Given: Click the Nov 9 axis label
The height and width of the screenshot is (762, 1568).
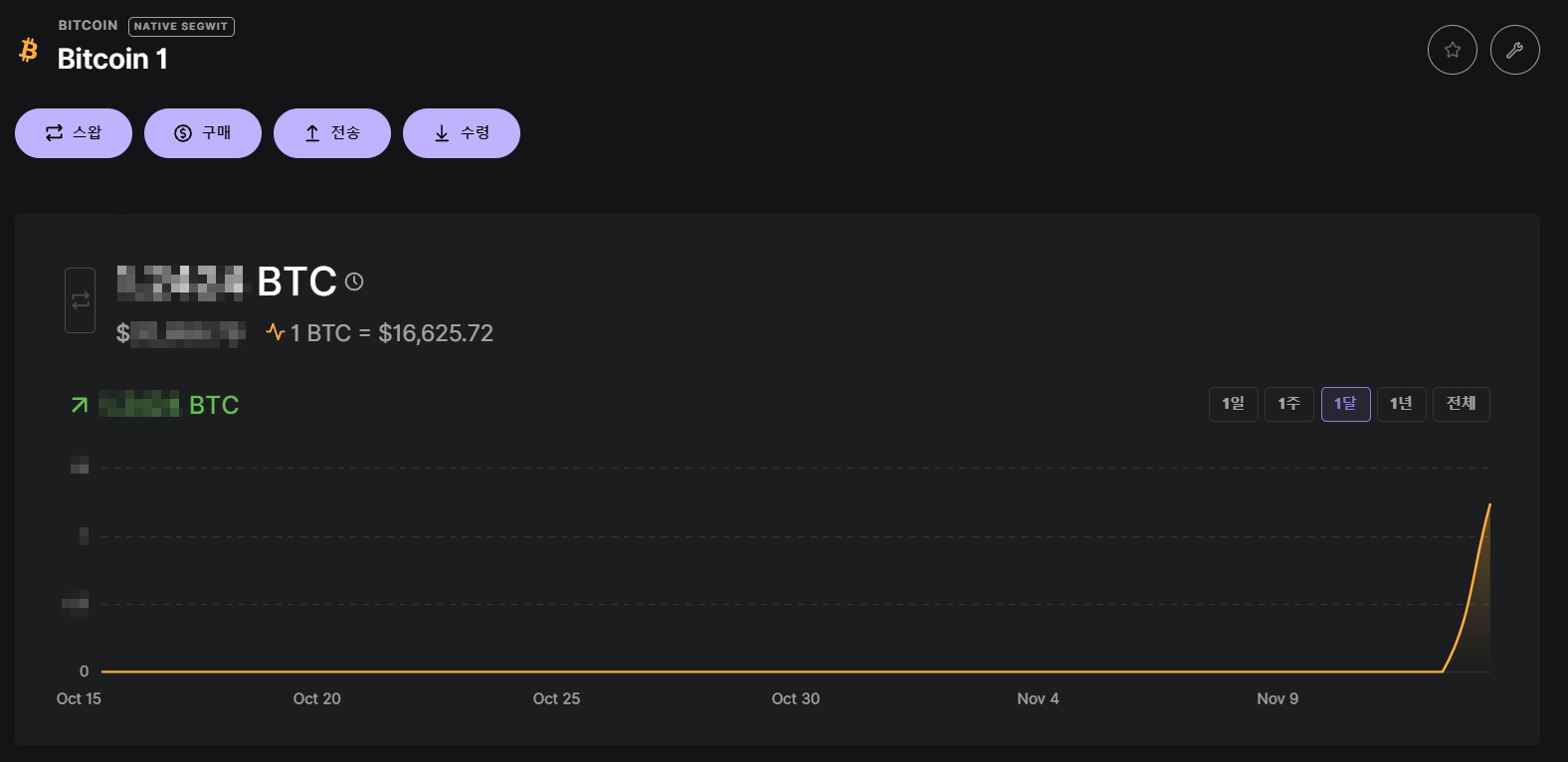Looking at the screenshot, I should (1277, 698).
